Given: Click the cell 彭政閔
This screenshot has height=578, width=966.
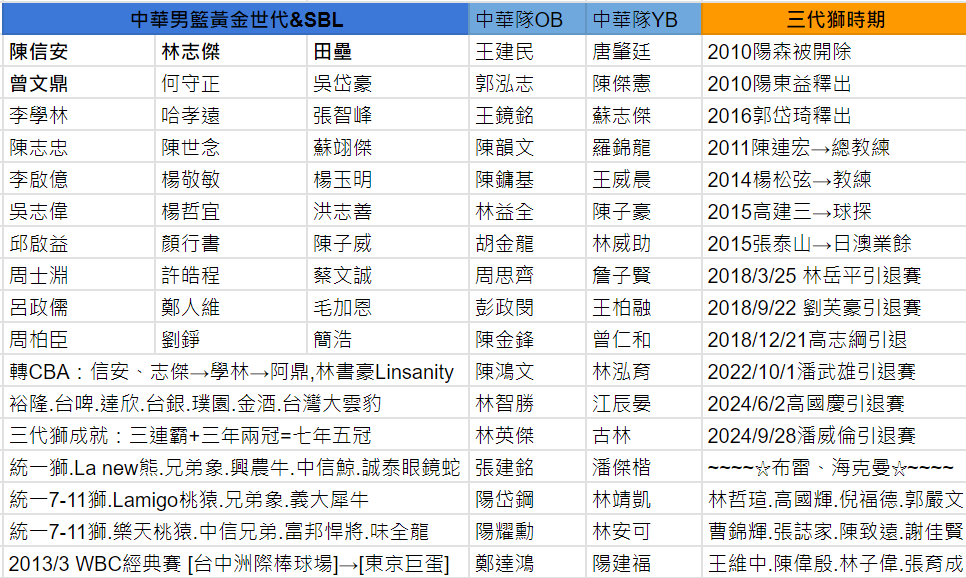Looking at the screenshot, I should pyautogui.click(x=527, y=307).
